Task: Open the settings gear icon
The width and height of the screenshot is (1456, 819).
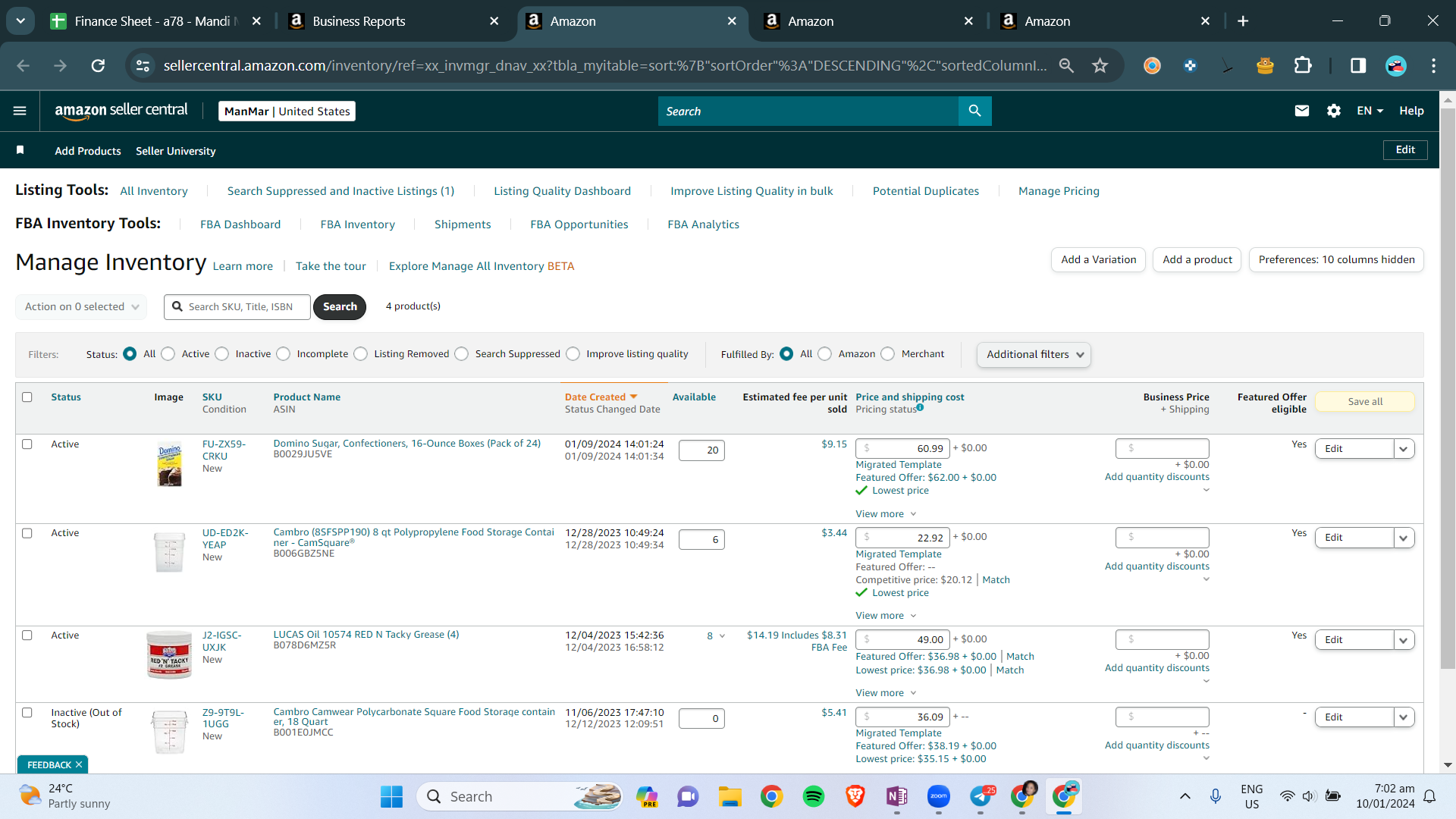Action: 1334,111
